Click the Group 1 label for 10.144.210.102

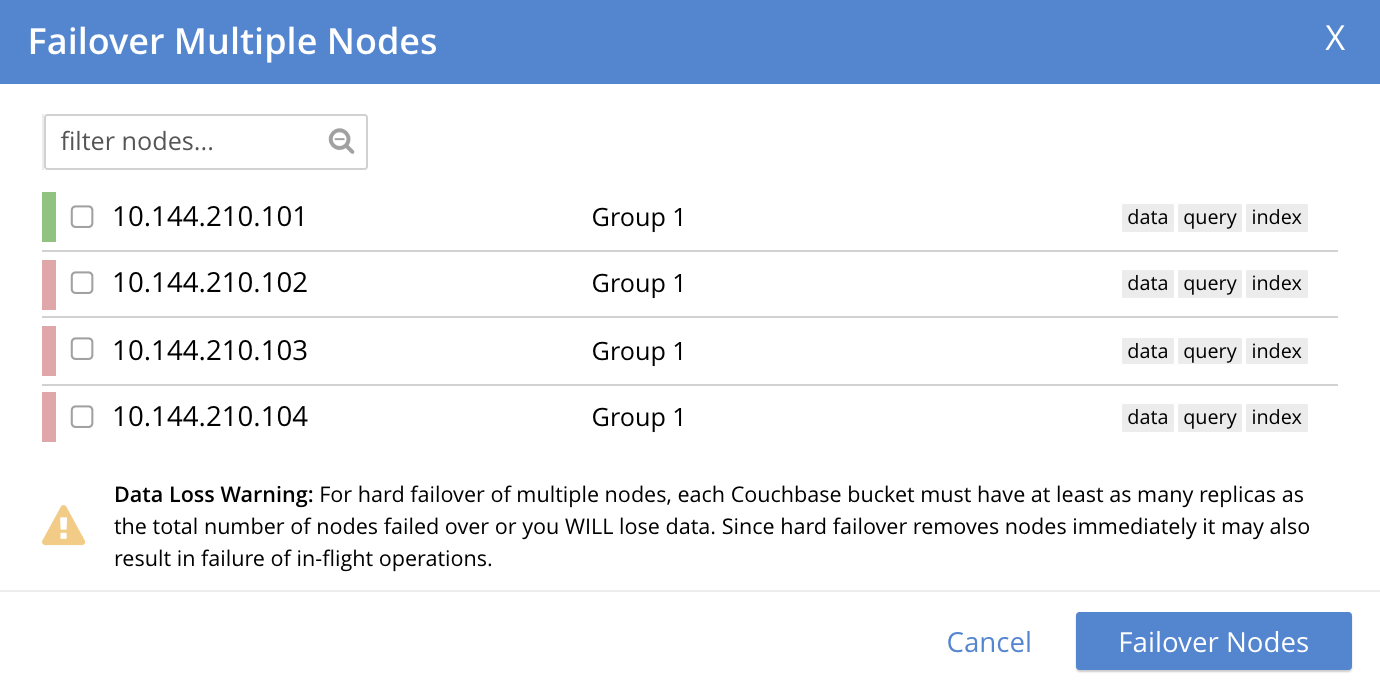[x=637, y=283]
